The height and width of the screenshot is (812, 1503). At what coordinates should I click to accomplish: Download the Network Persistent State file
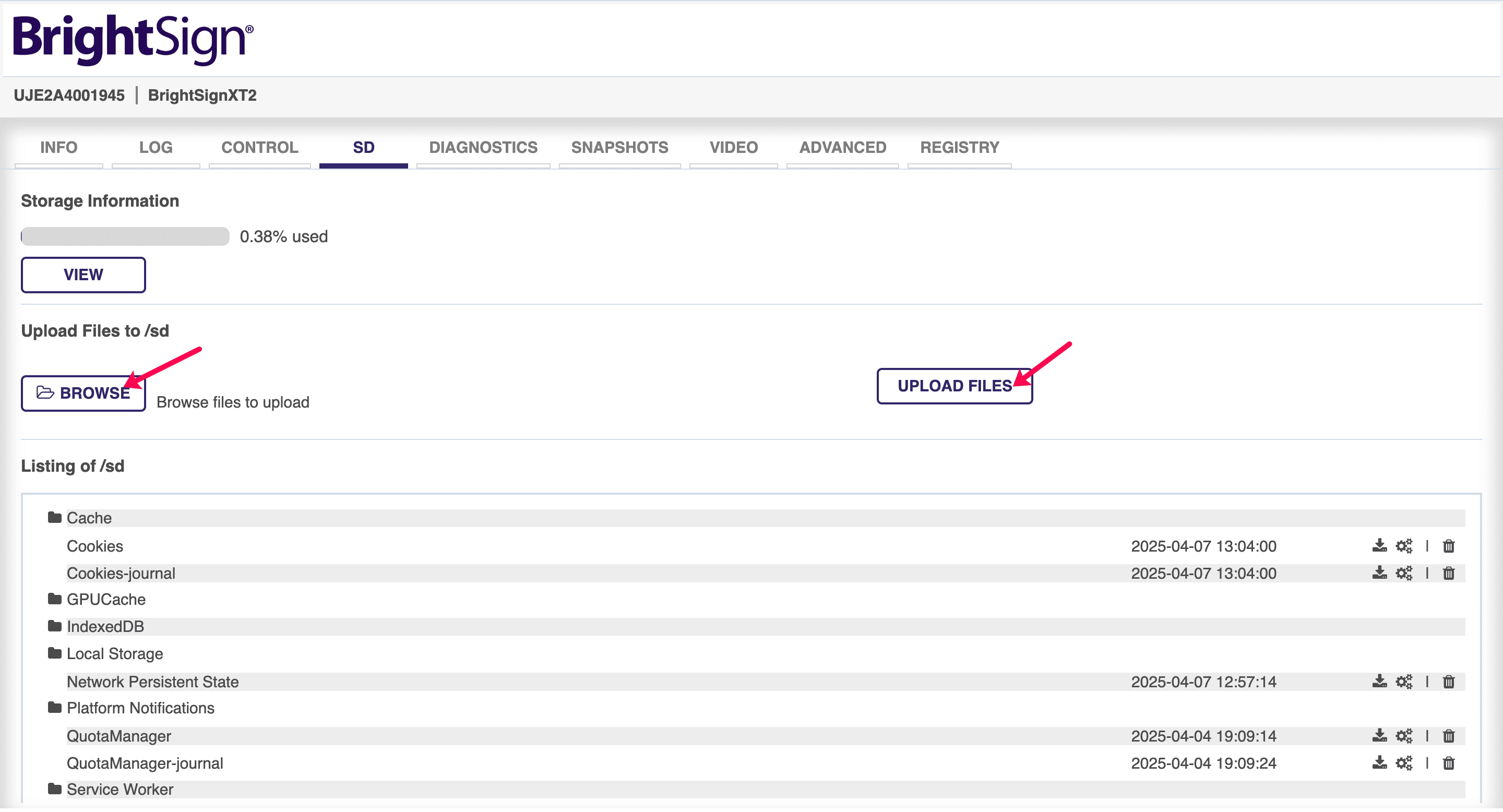1379,682
